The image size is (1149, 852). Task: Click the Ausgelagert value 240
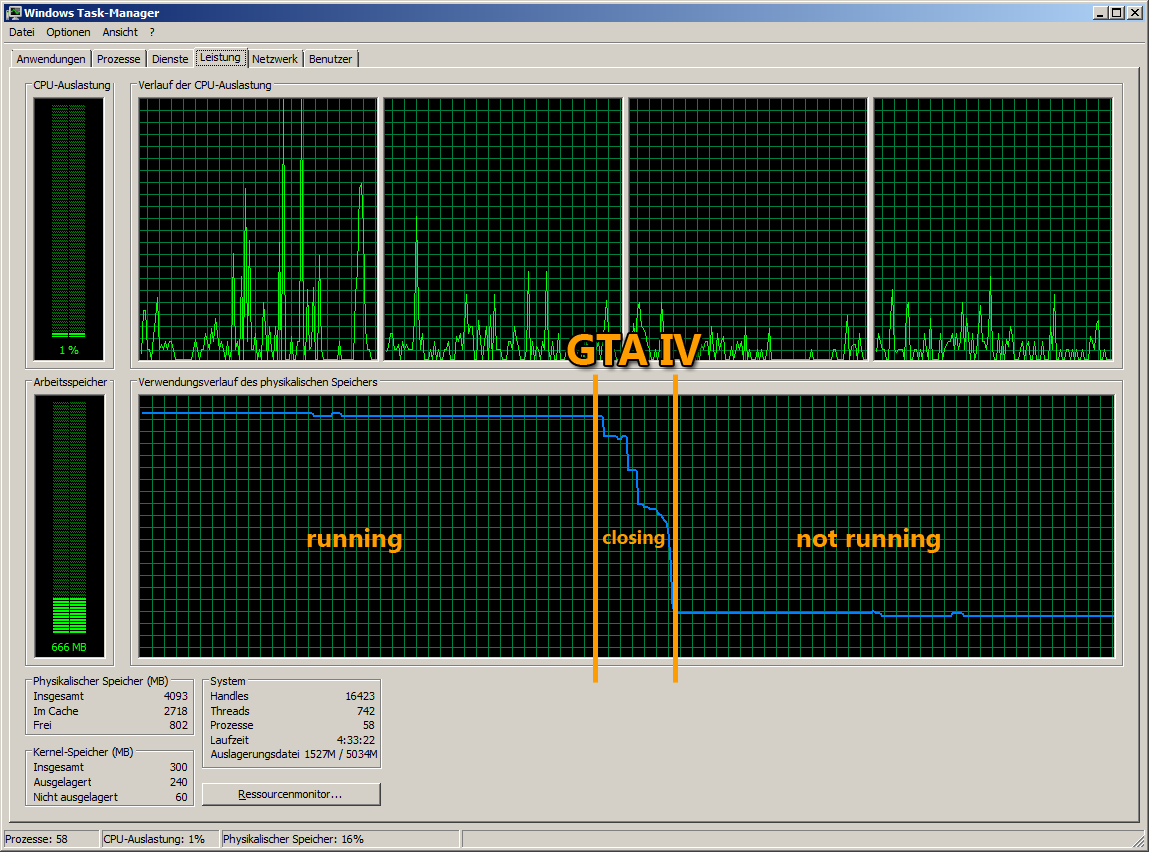click(179, 782)
